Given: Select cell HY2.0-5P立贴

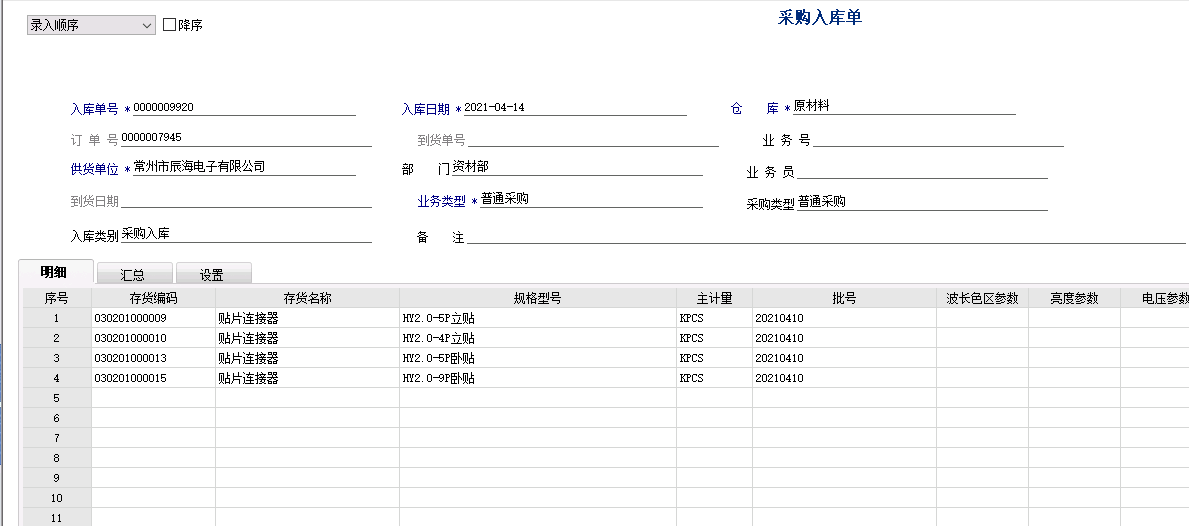Looking at the screenshot, I should 538,318.
